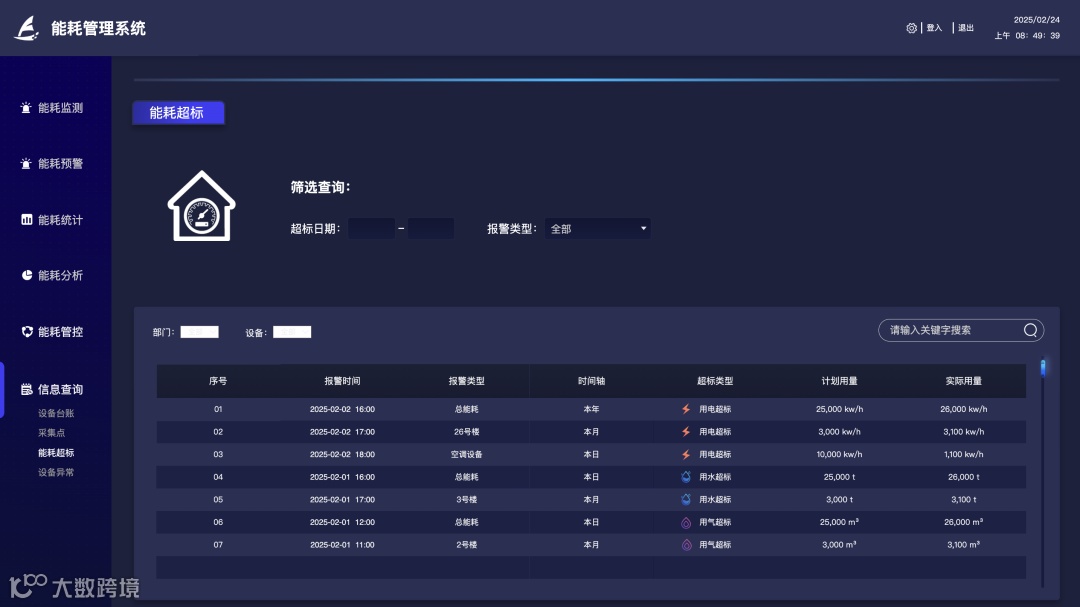Open the 能耗分析 menu item

point(61,276)
